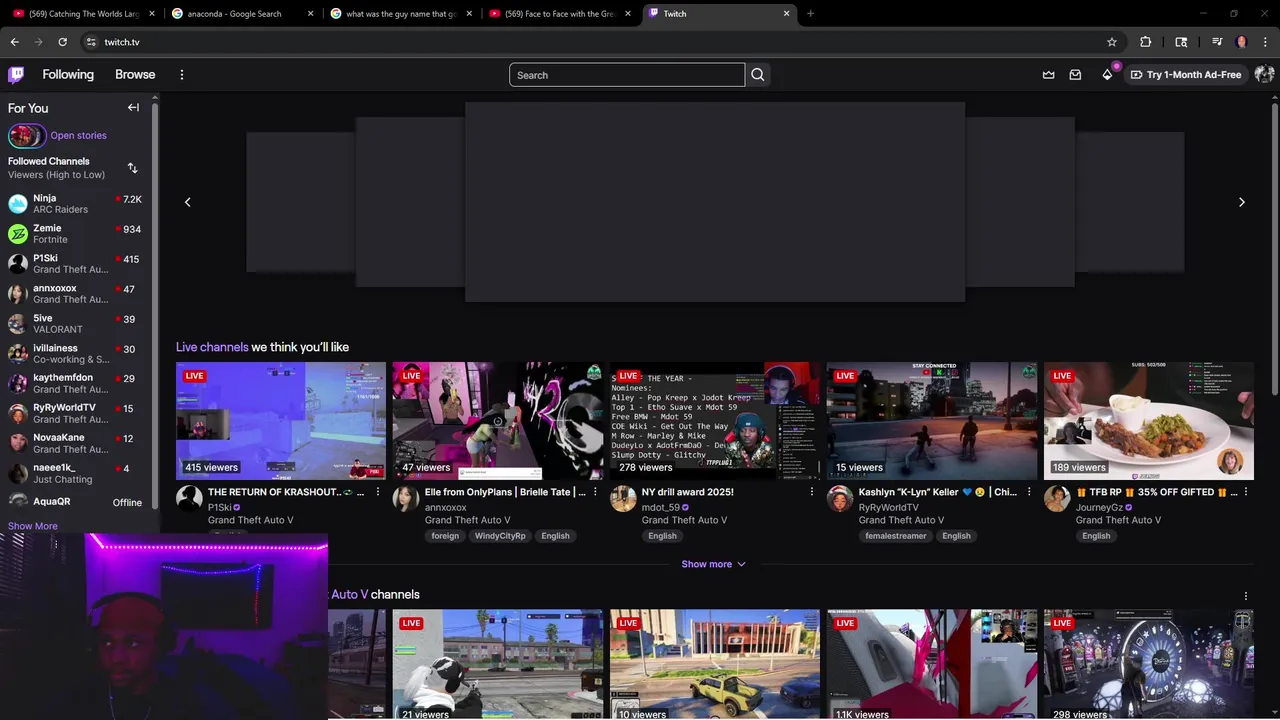Open stories avatar in sidebar

(26, 135)
